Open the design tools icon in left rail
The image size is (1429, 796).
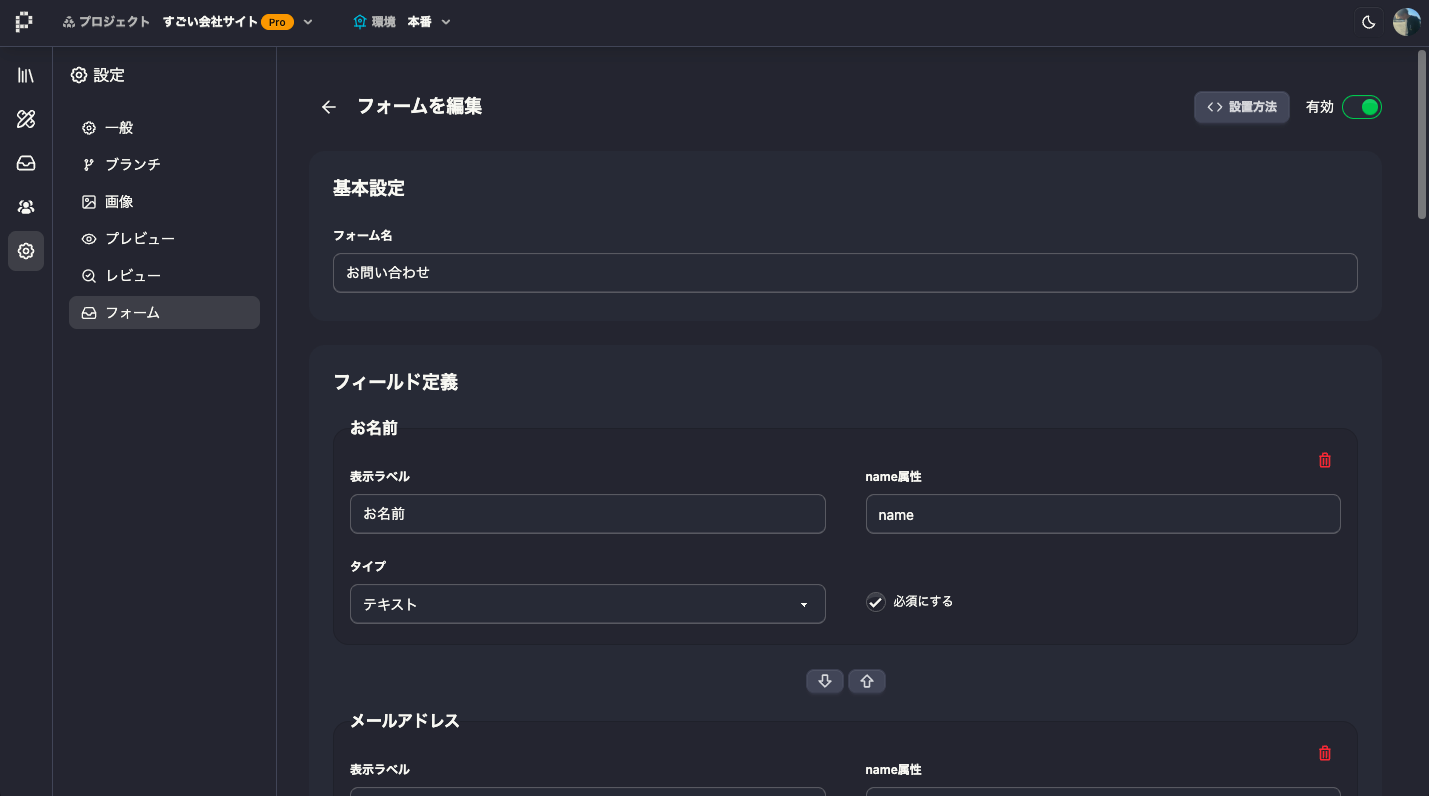[x=26, y=119]
